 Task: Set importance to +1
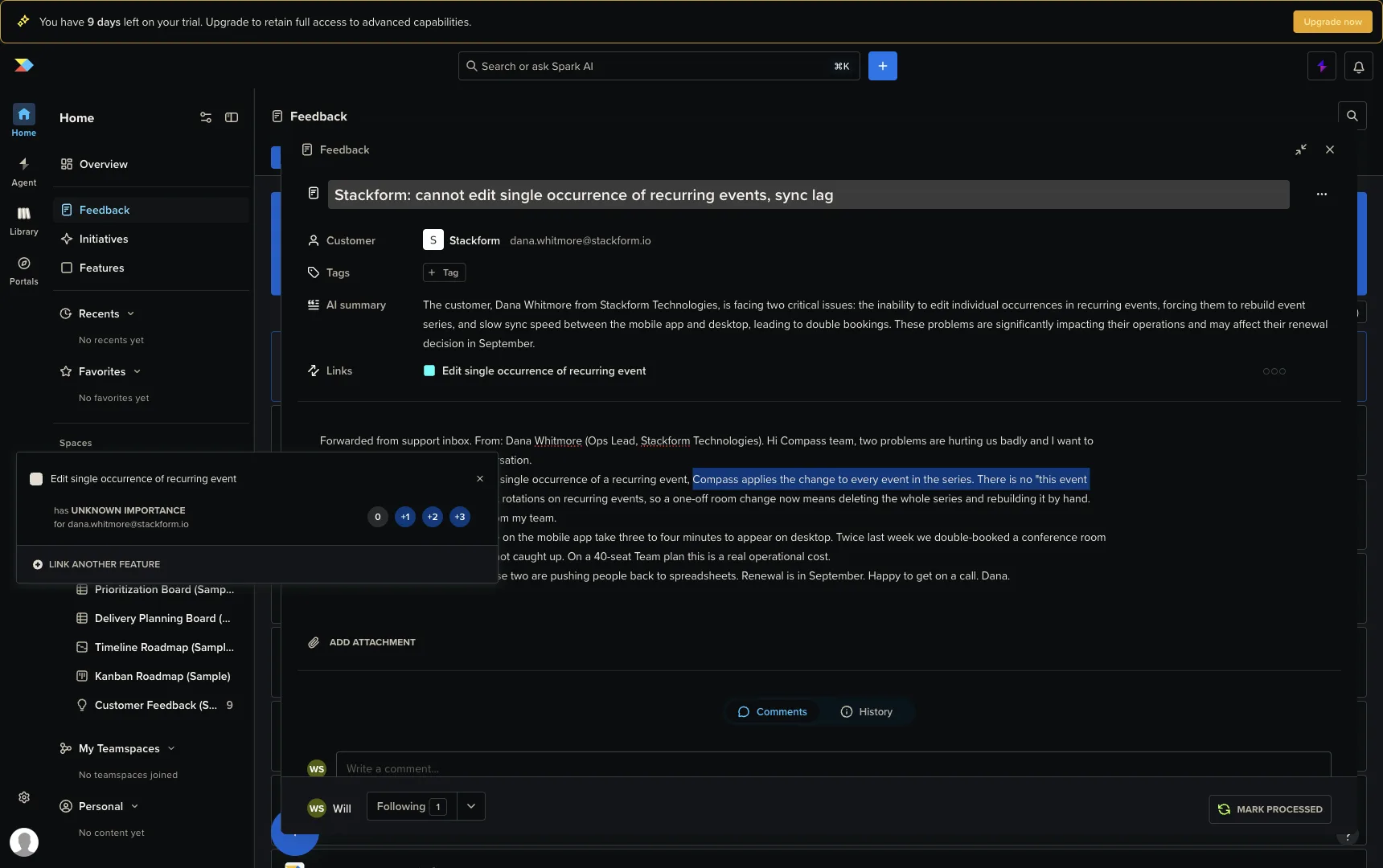tap(405, 517)
